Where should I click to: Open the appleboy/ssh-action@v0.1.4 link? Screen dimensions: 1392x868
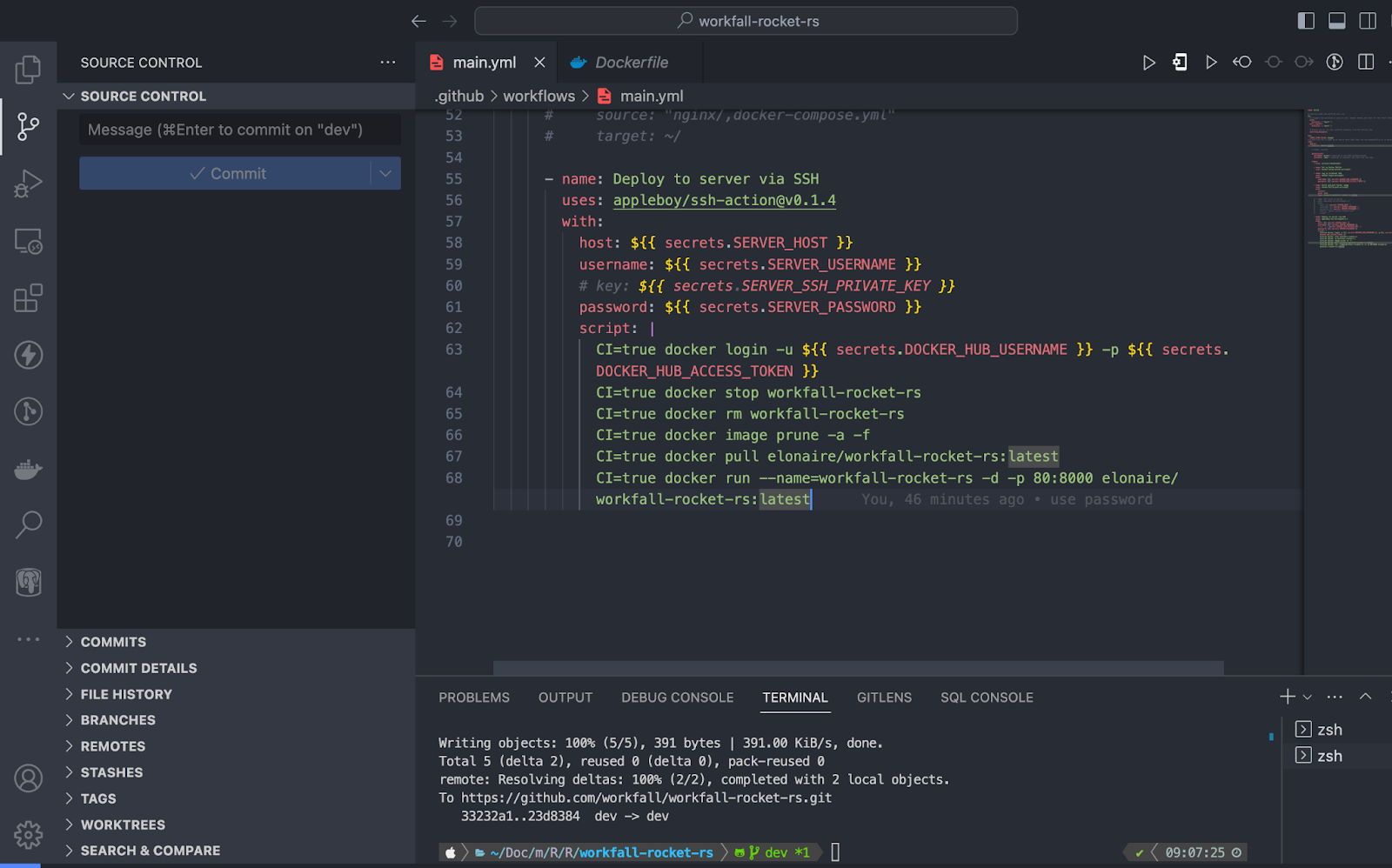pos(724,200)
